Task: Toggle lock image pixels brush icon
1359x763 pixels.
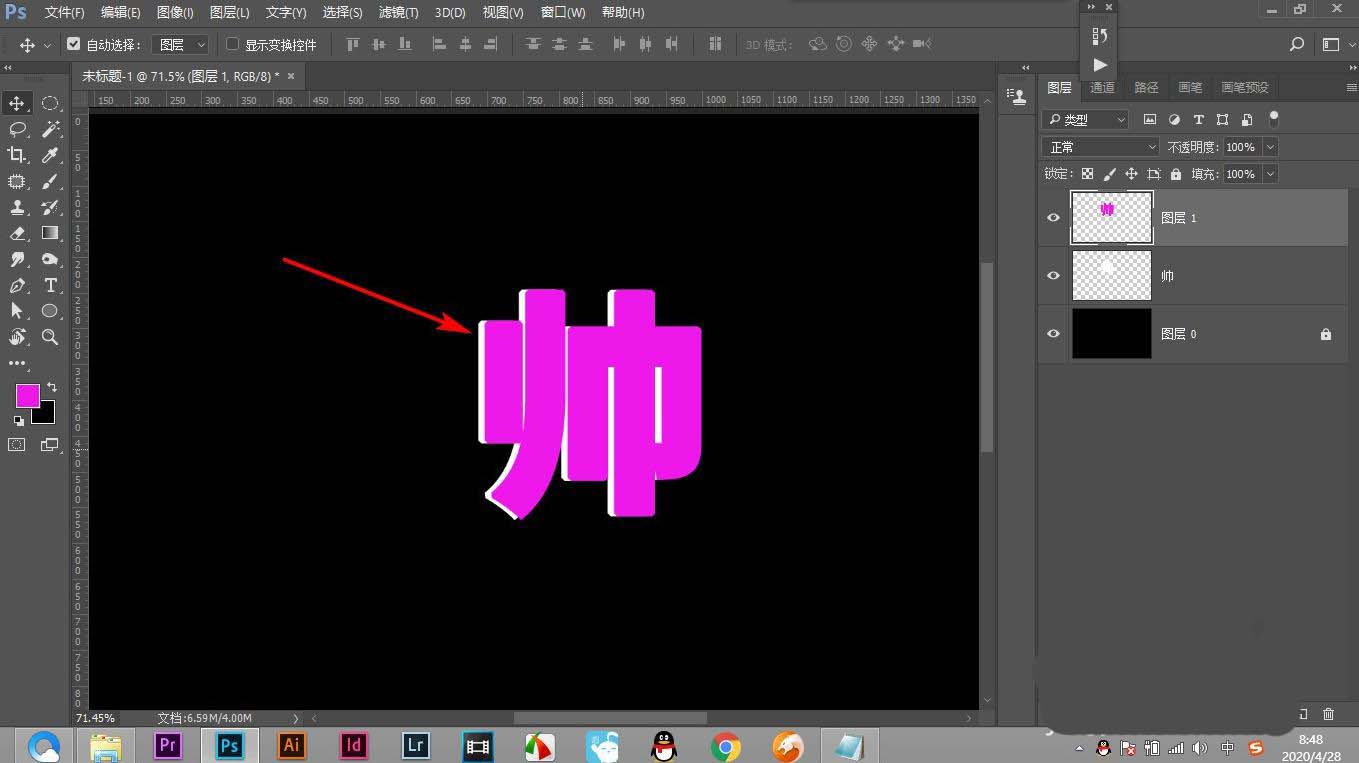Action: coord(1109,174)
